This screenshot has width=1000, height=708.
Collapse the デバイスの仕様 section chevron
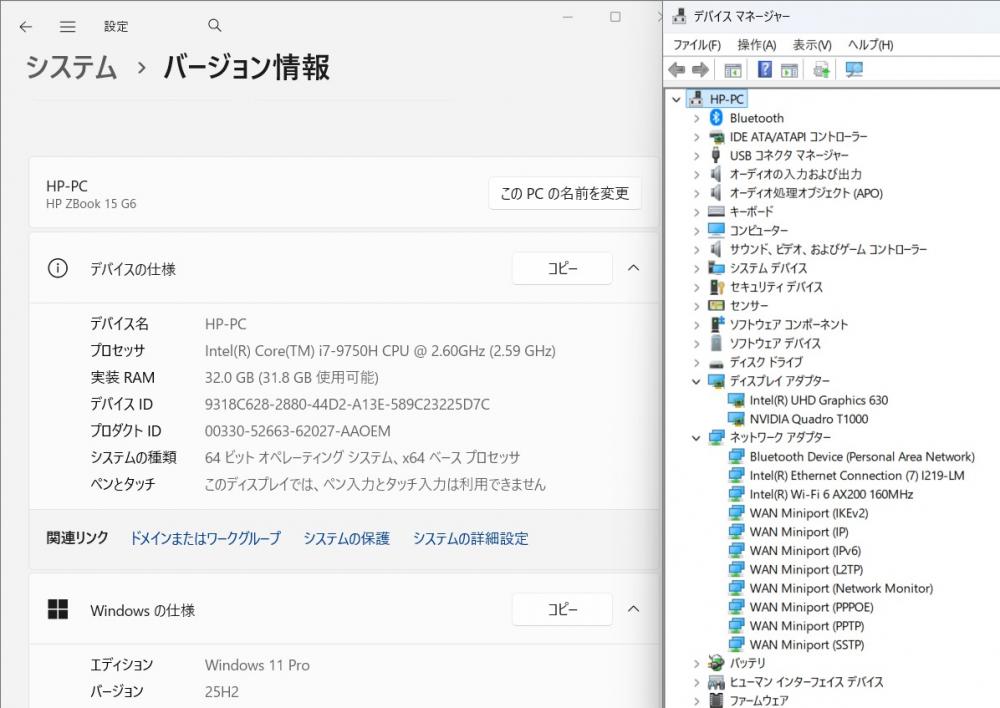633,268
